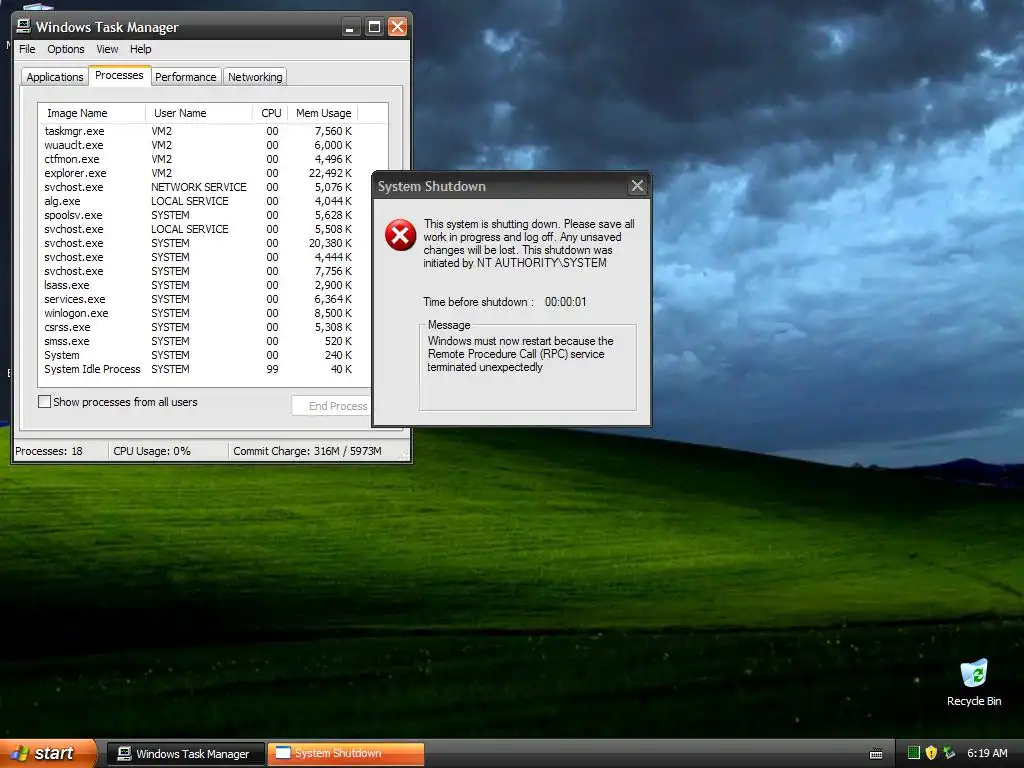Click the 6:19 AM taskbar clock

coord(987,753)
